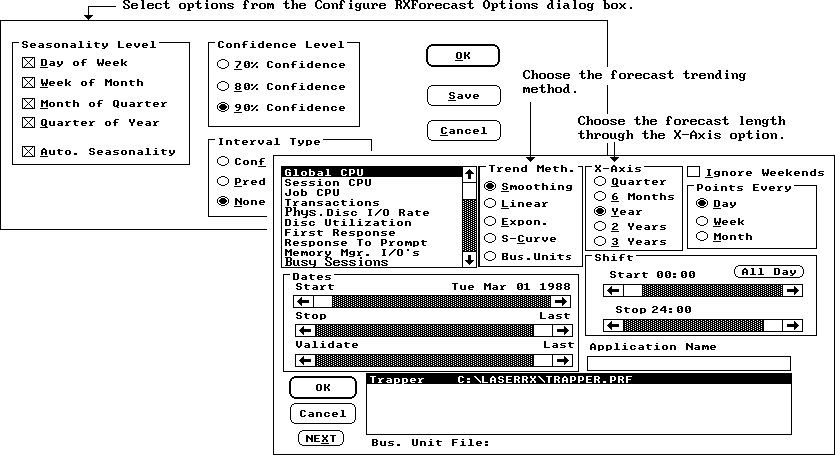The width and height of the screenshot is (835, 455).
Task: Click the right arrow of the Shift Start scrollbar
Action: pyautogui.click(x=793, y=291)
